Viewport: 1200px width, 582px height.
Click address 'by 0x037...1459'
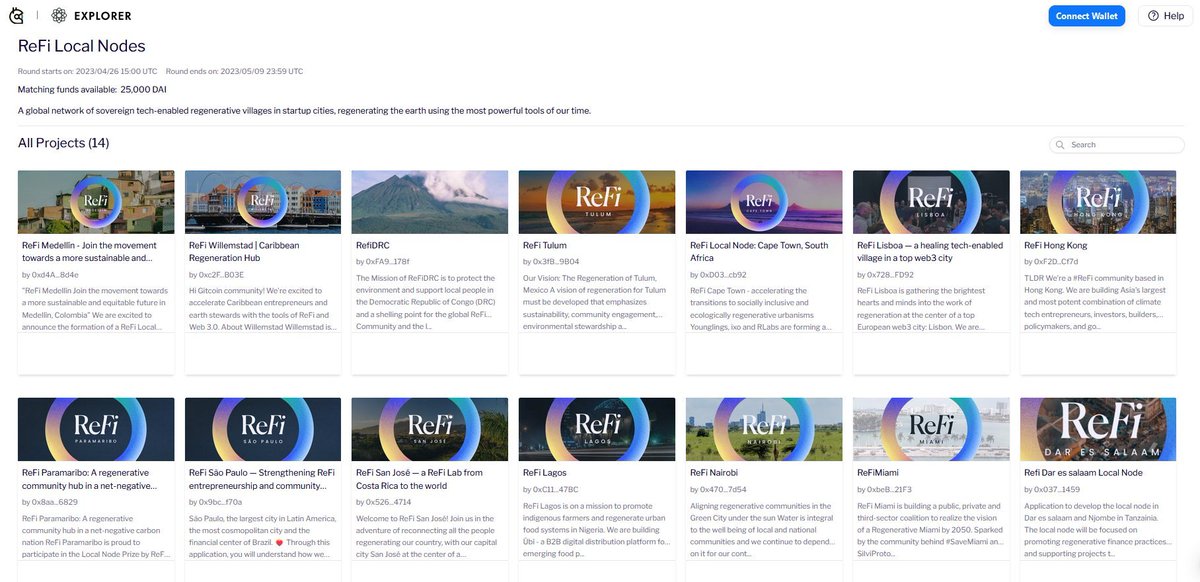point(1052,489)
